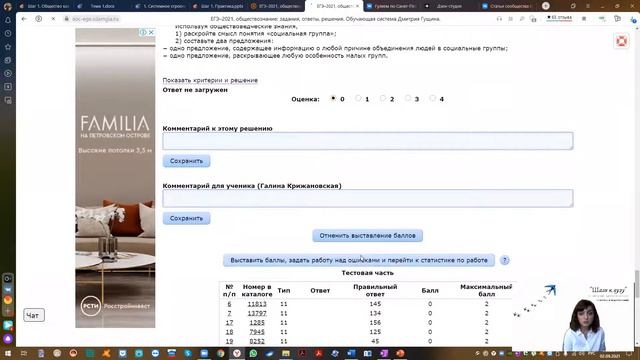Open catalog number 7945 link
The width and height of the screenshot is (640, 360).
(257, 332)
